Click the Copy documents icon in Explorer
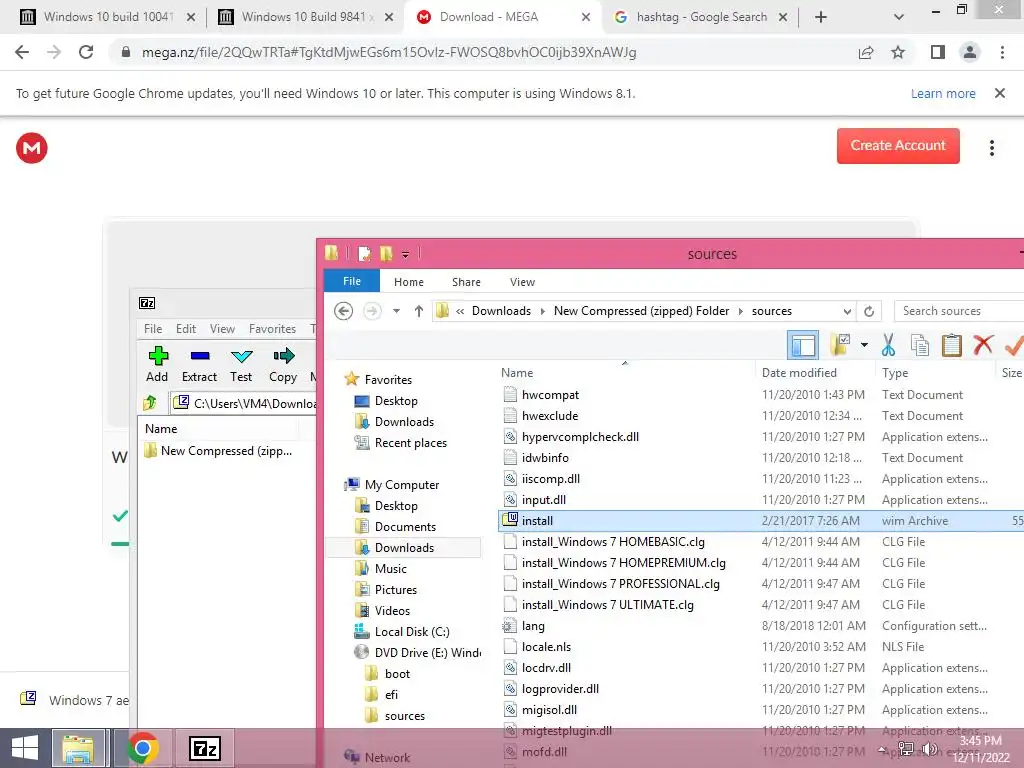 coord(920,345)
